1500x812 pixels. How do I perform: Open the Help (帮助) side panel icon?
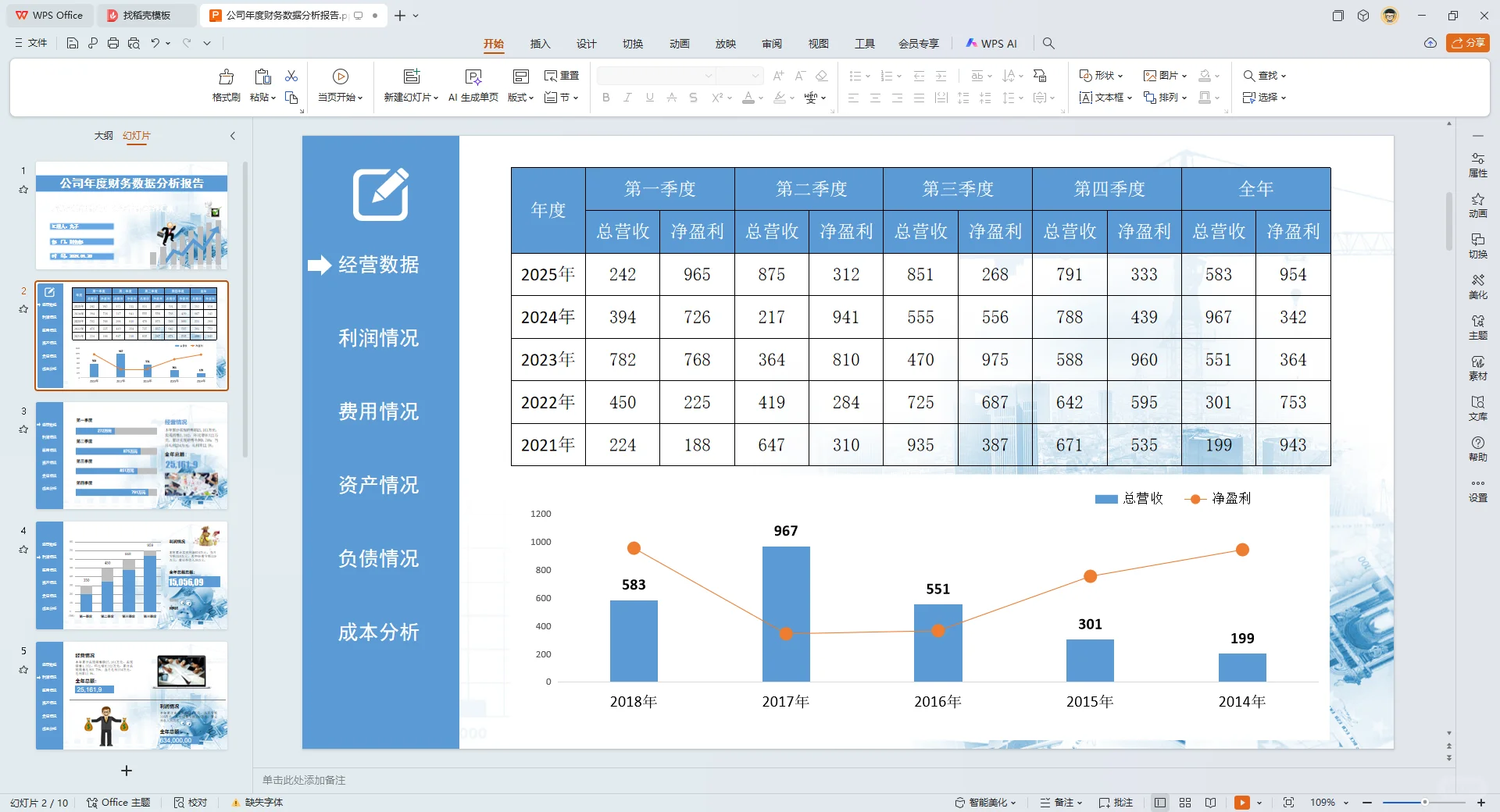[x=1477, y=449]
